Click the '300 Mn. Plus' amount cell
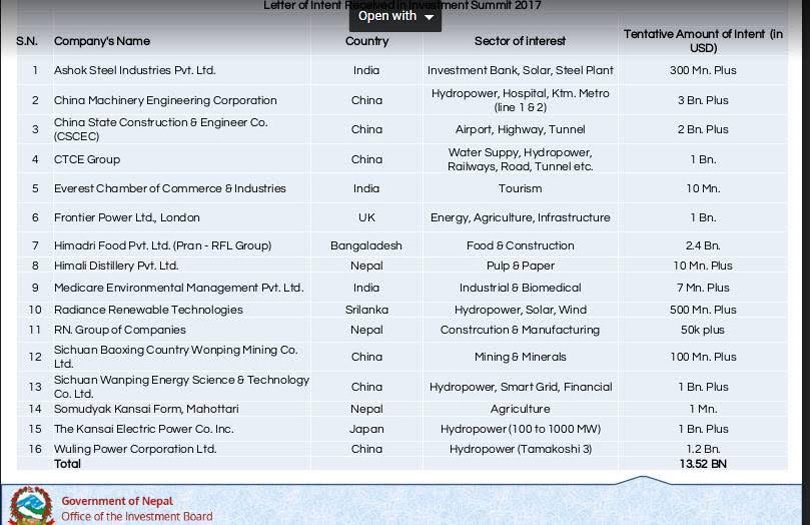Viewport: 810px width, 525px height. [x=703, y=70]
